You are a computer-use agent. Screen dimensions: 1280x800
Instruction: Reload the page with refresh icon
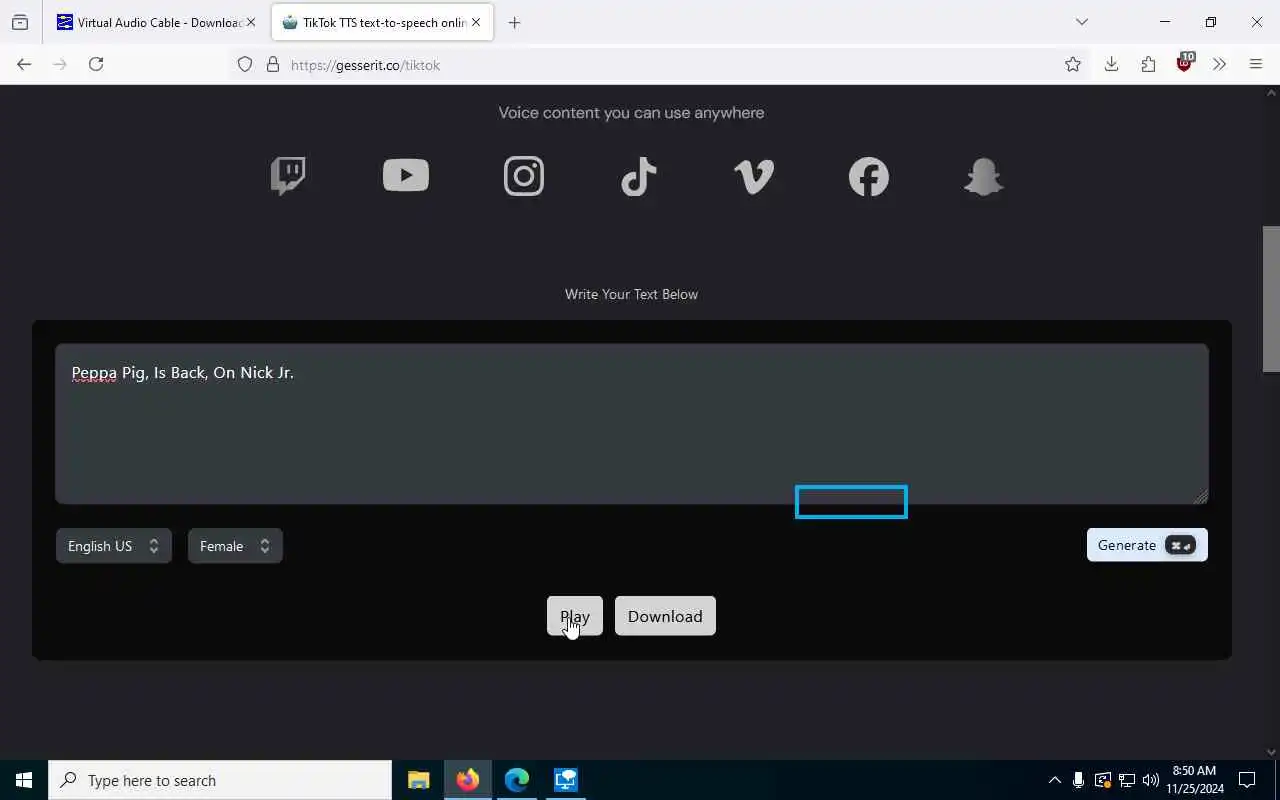point(96,64)
